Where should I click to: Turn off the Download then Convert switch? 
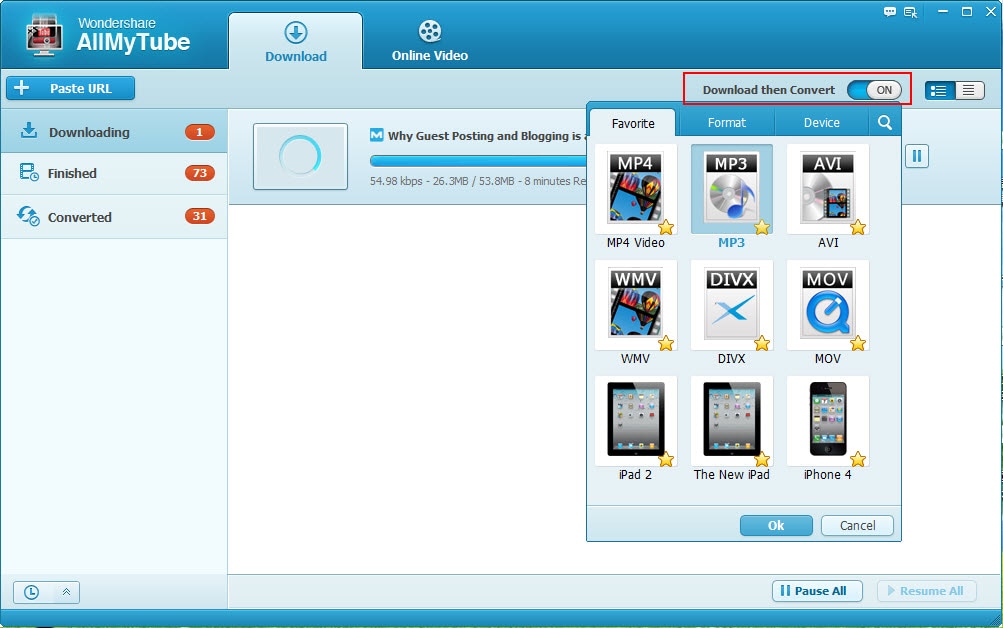click(x=874, y=90)
